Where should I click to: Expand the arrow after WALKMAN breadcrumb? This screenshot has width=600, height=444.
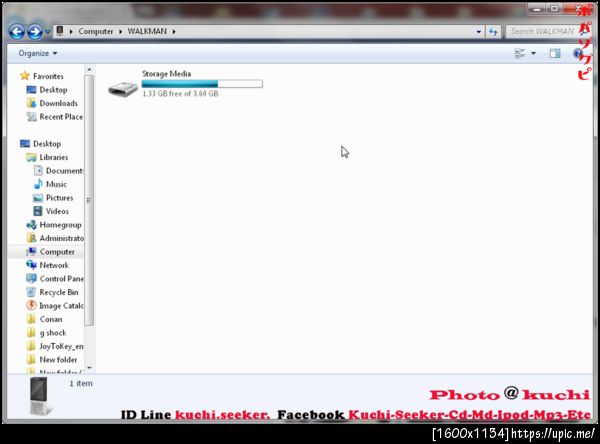174,32
